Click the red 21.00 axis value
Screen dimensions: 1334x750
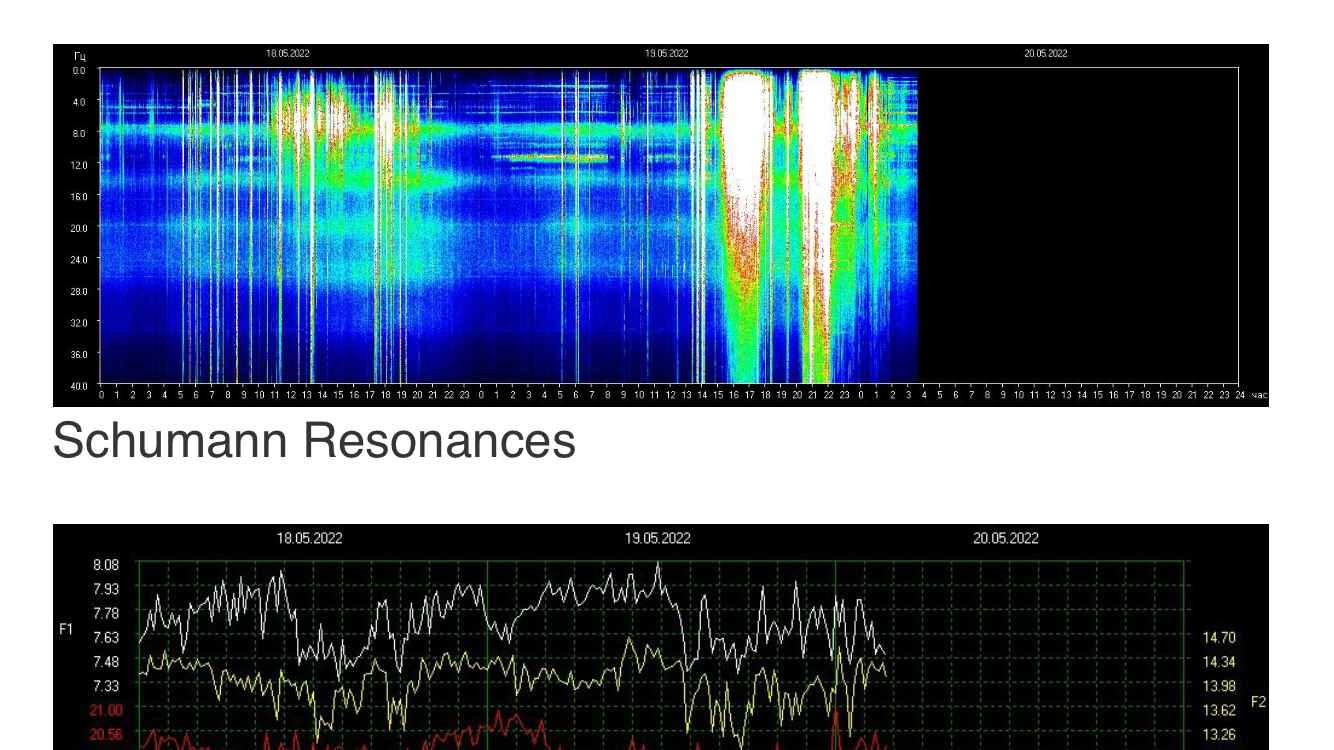point(105,710)
